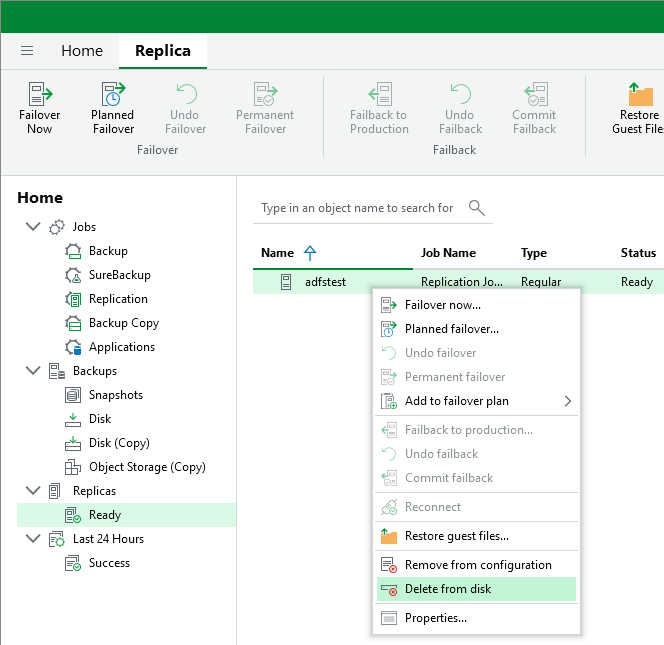Sort by the Status column header
This screenshot has width=664, height=645.
click(639, 253)
